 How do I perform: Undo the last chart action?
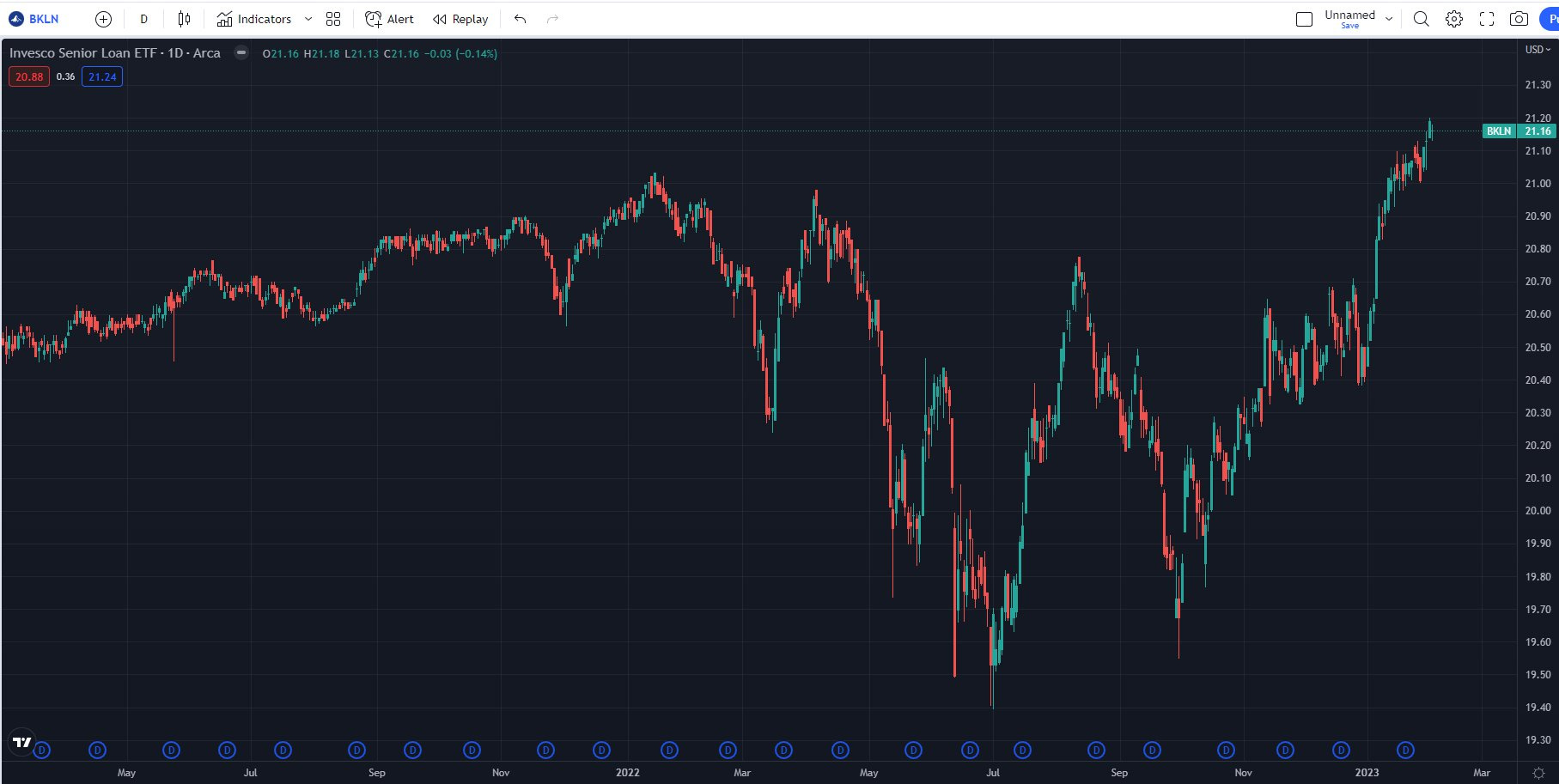click(x=520, y=19)
